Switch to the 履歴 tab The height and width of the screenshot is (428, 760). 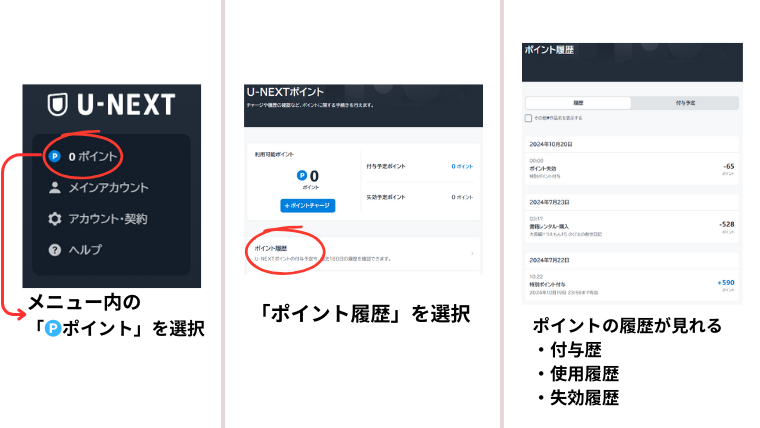pyautogui.click(x=578, y=103)
